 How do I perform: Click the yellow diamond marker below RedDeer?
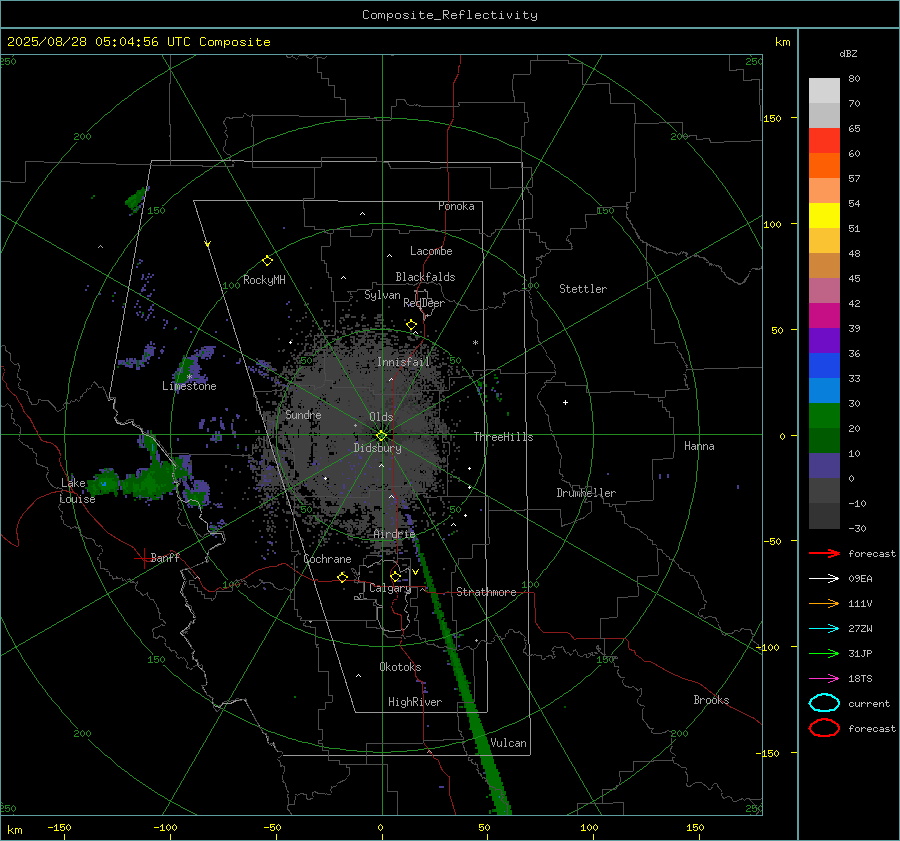point(411,325)
